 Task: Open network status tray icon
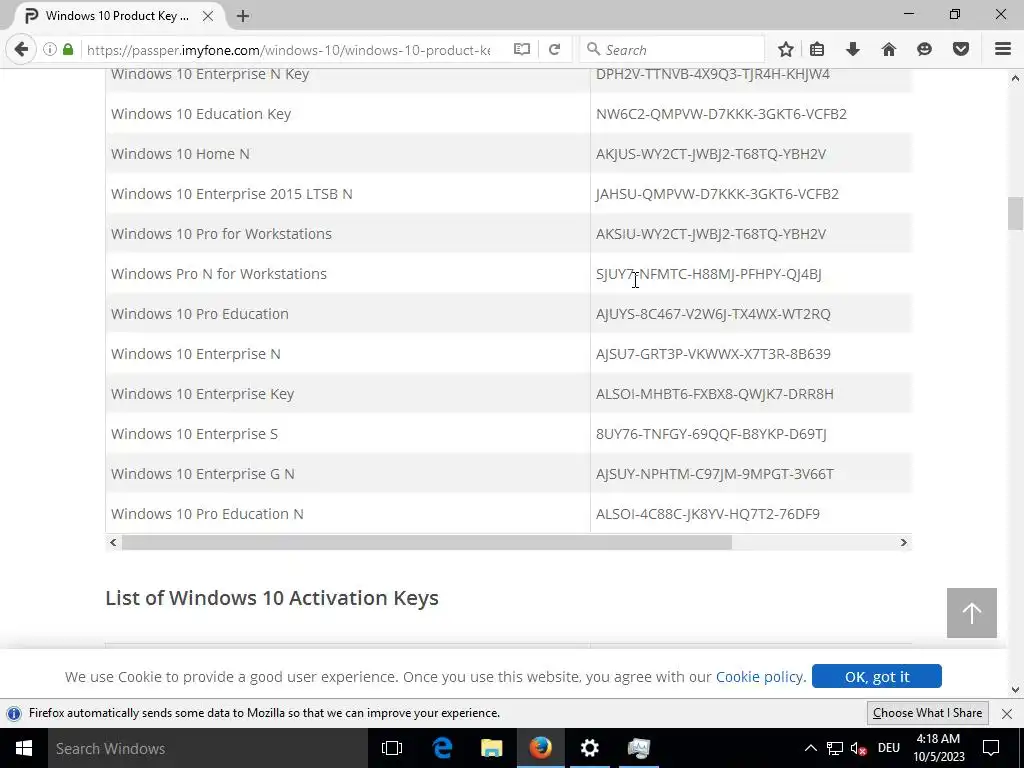[835, 748]
